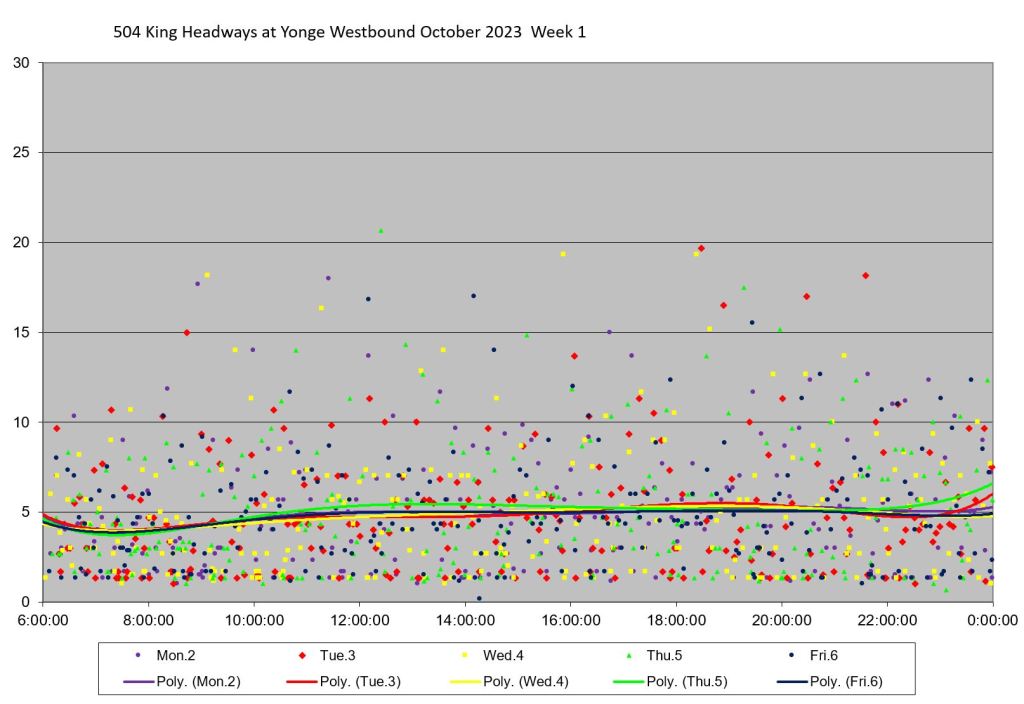Click the Fri.6 point near zero at 14:15
This screenshot has height=704, width=1024.
click(x=479, y=598)
